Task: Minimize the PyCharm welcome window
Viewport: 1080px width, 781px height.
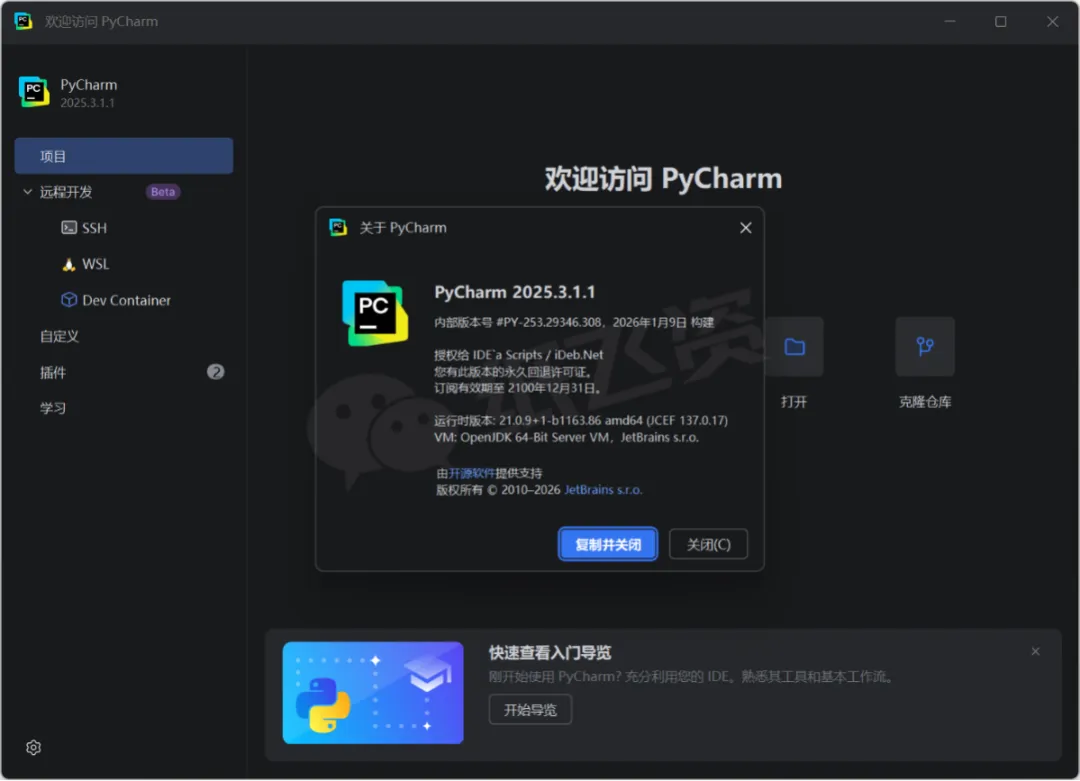Action: (950, 21)
